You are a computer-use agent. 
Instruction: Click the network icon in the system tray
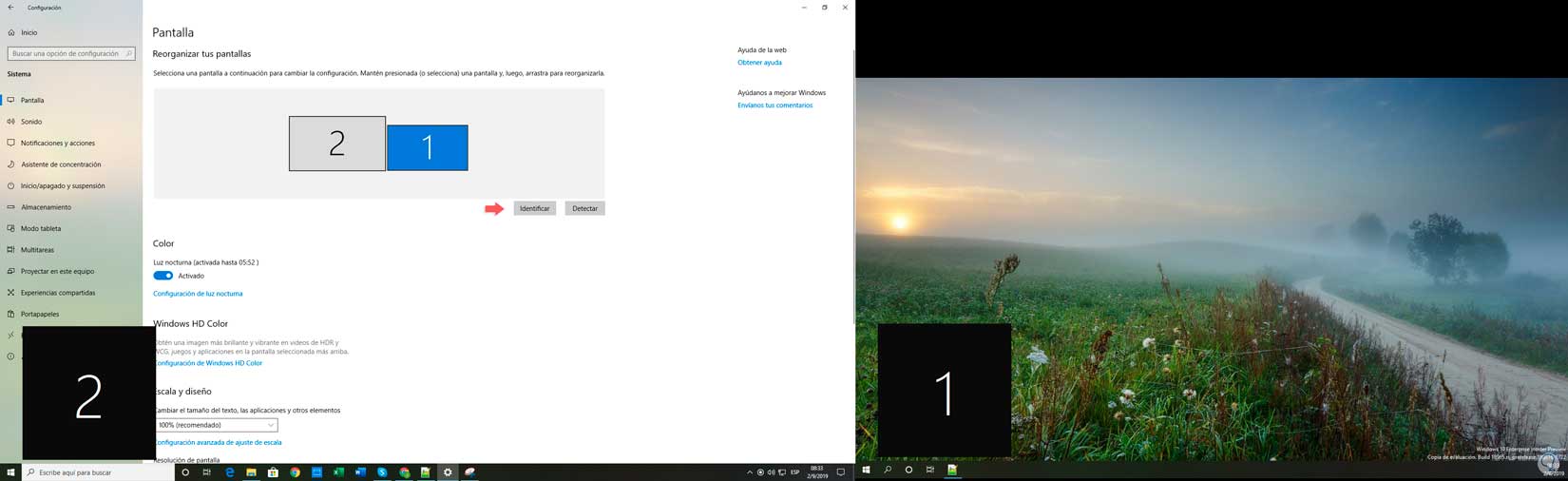coord(781,472)
